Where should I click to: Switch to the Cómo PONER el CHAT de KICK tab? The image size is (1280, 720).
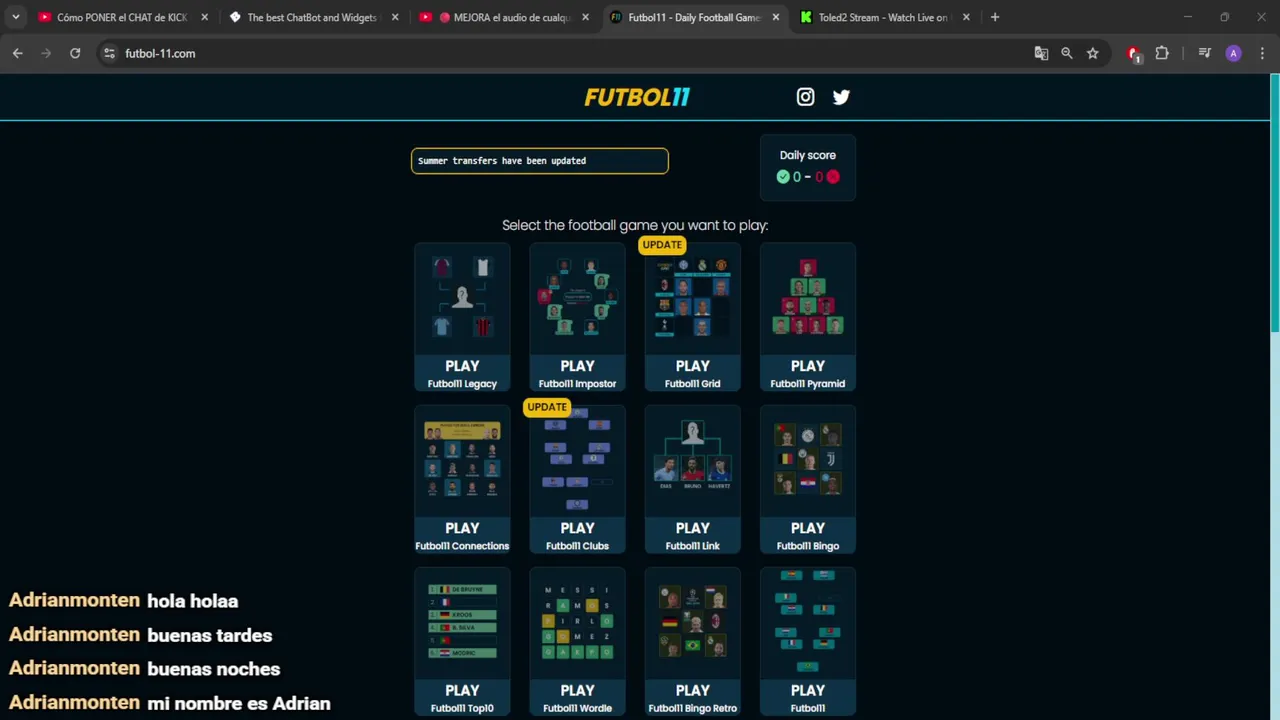pyautogui.click(x=123, y=17)
